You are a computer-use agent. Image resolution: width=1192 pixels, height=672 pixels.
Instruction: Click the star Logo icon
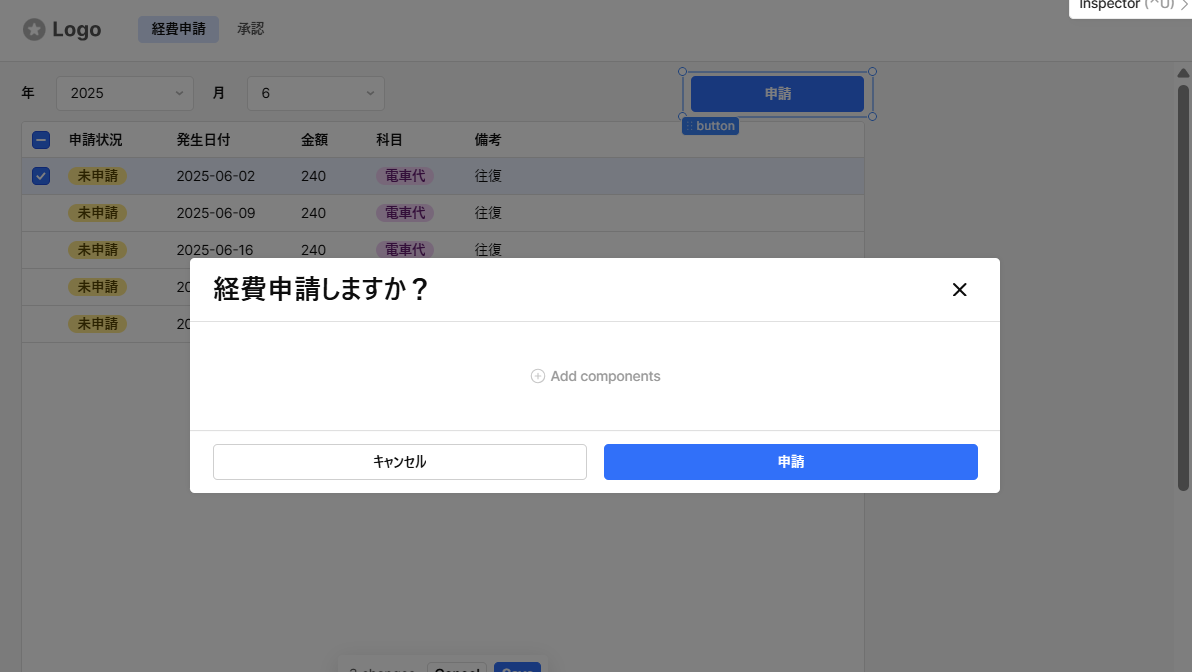[34, 30]
